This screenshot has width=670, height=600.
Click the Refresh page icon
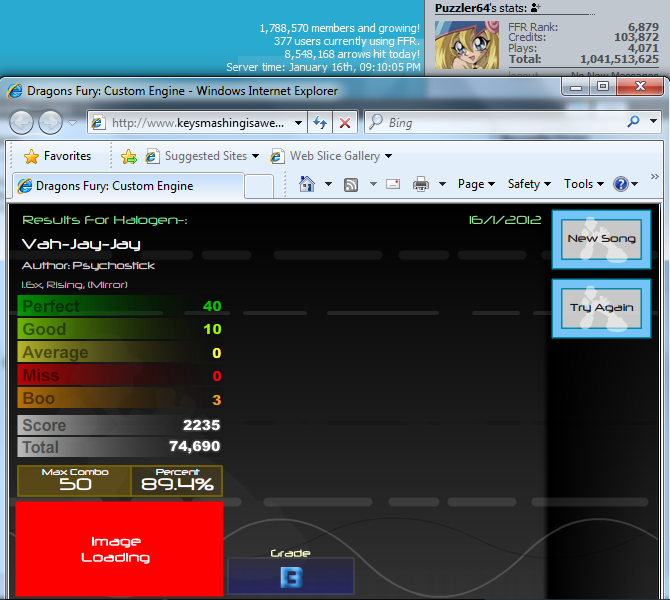[x=321, y=123]
